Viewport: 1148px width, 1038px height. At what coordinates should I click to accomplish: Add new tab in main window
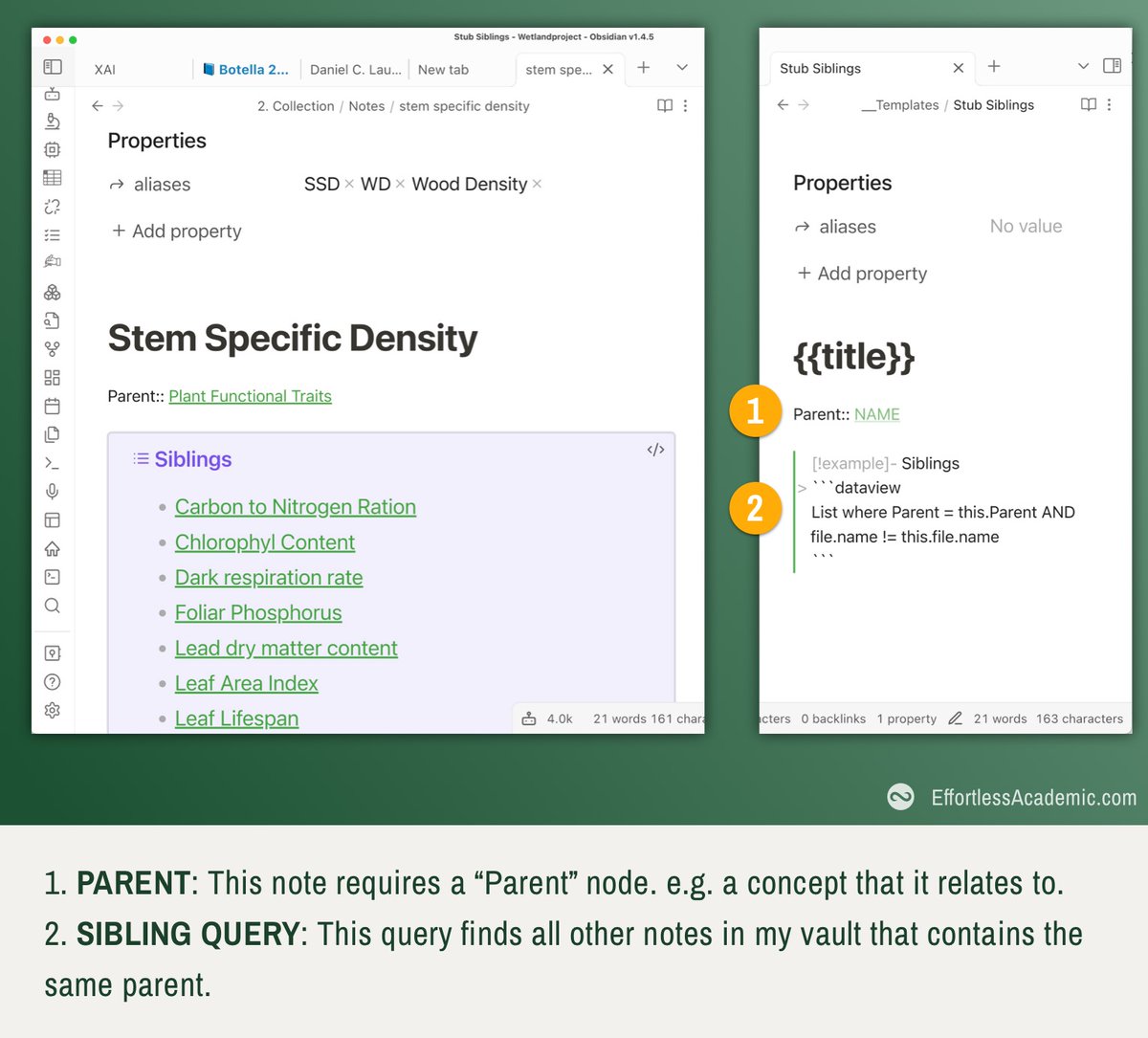644,67
